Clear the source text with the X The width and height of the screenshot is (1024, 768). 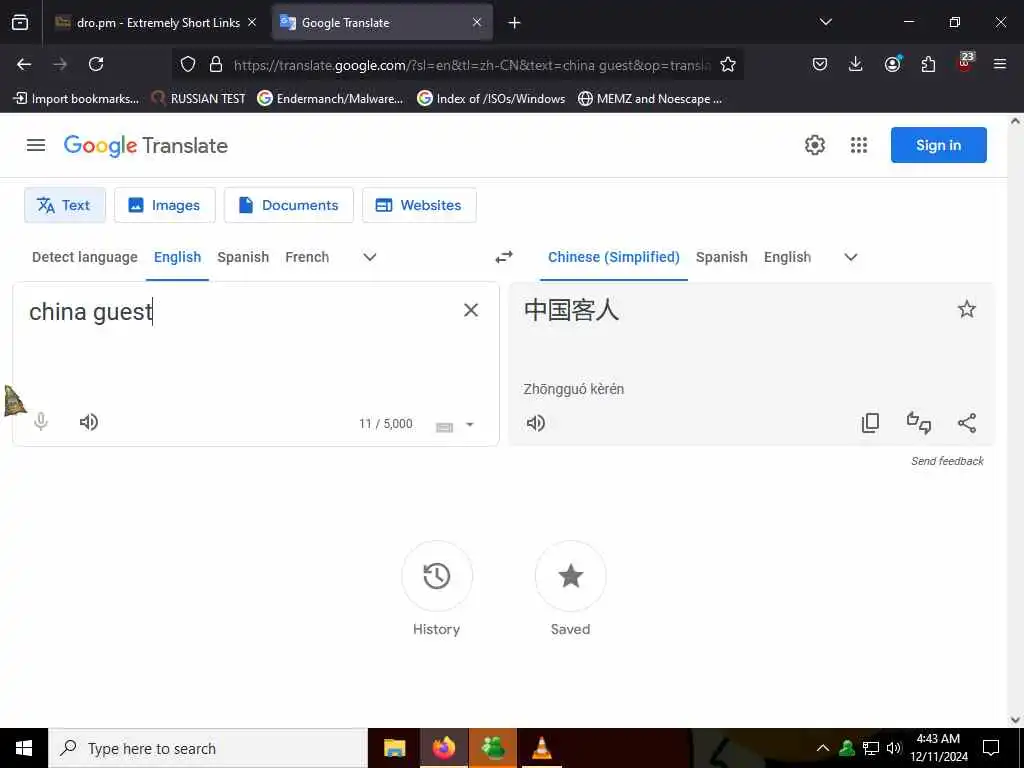point(471,310)
